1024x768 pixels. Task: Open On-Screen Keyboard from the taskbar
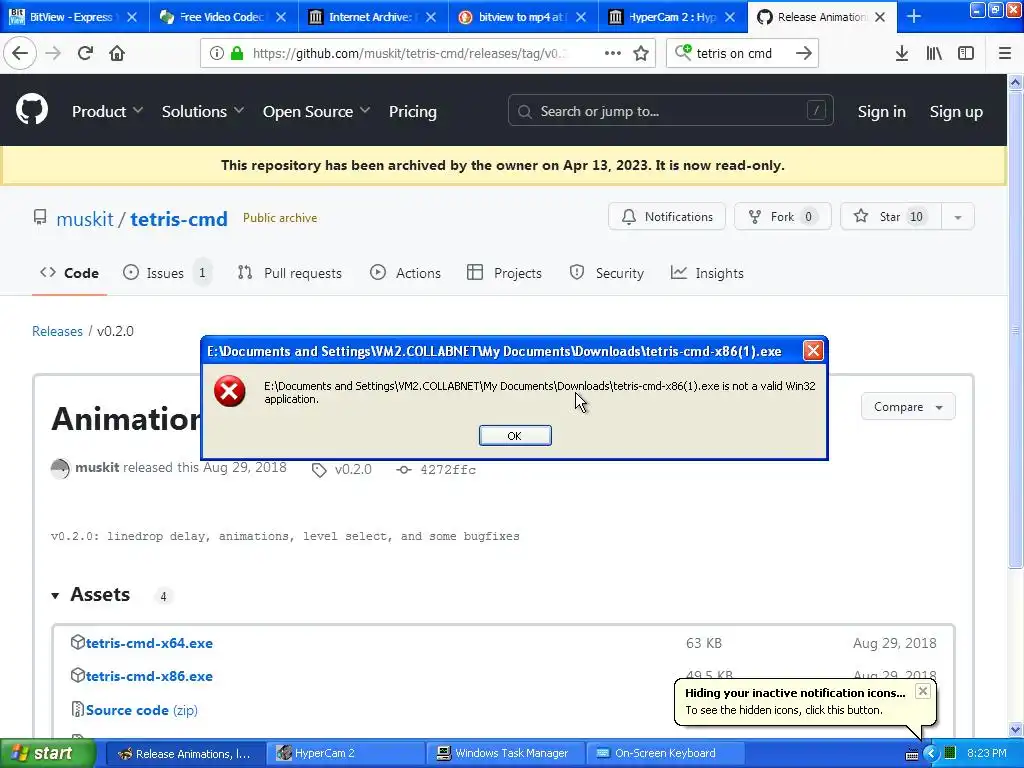point(664,753)
